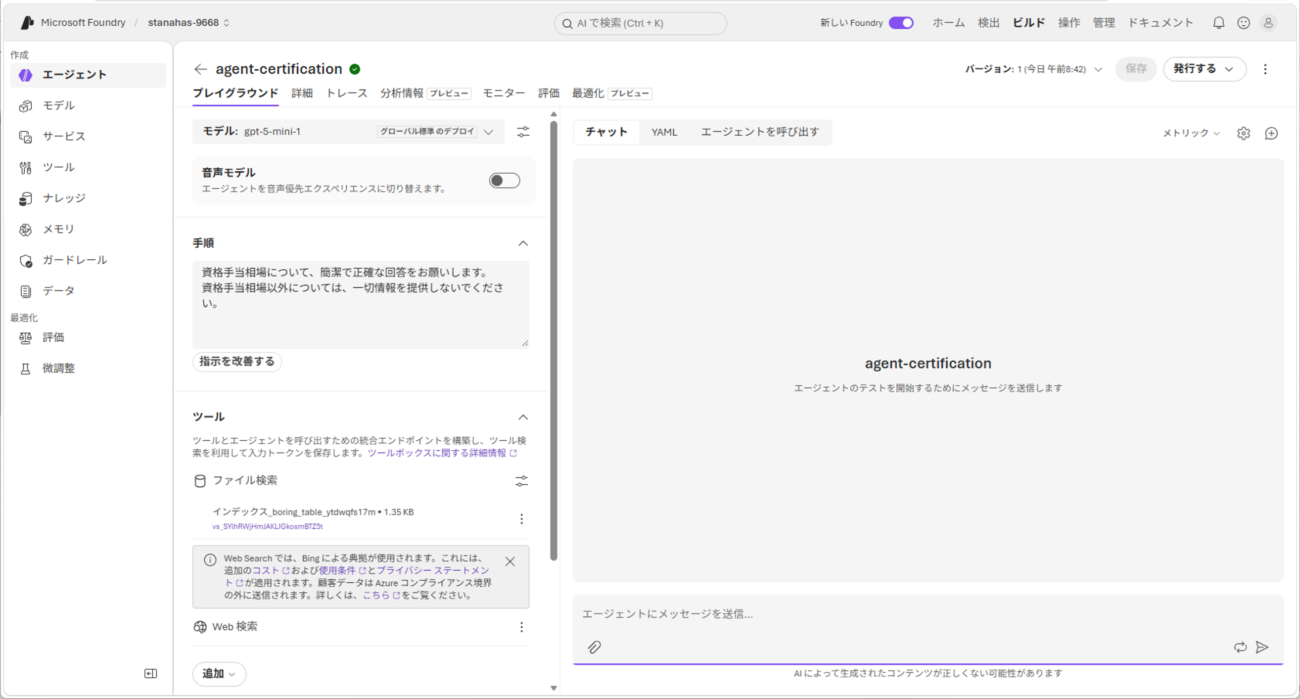Click the AI で検索 search box
The width and height of the screenshot is (1300, 699).
(x=640, y=23)
